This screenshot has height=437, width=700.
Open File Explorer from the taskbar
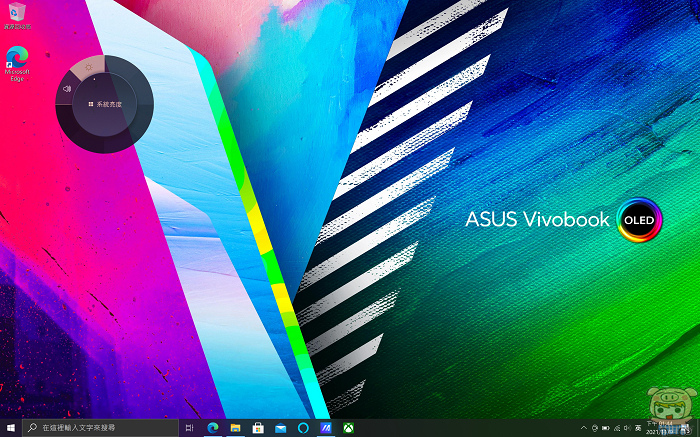[236, 428]
